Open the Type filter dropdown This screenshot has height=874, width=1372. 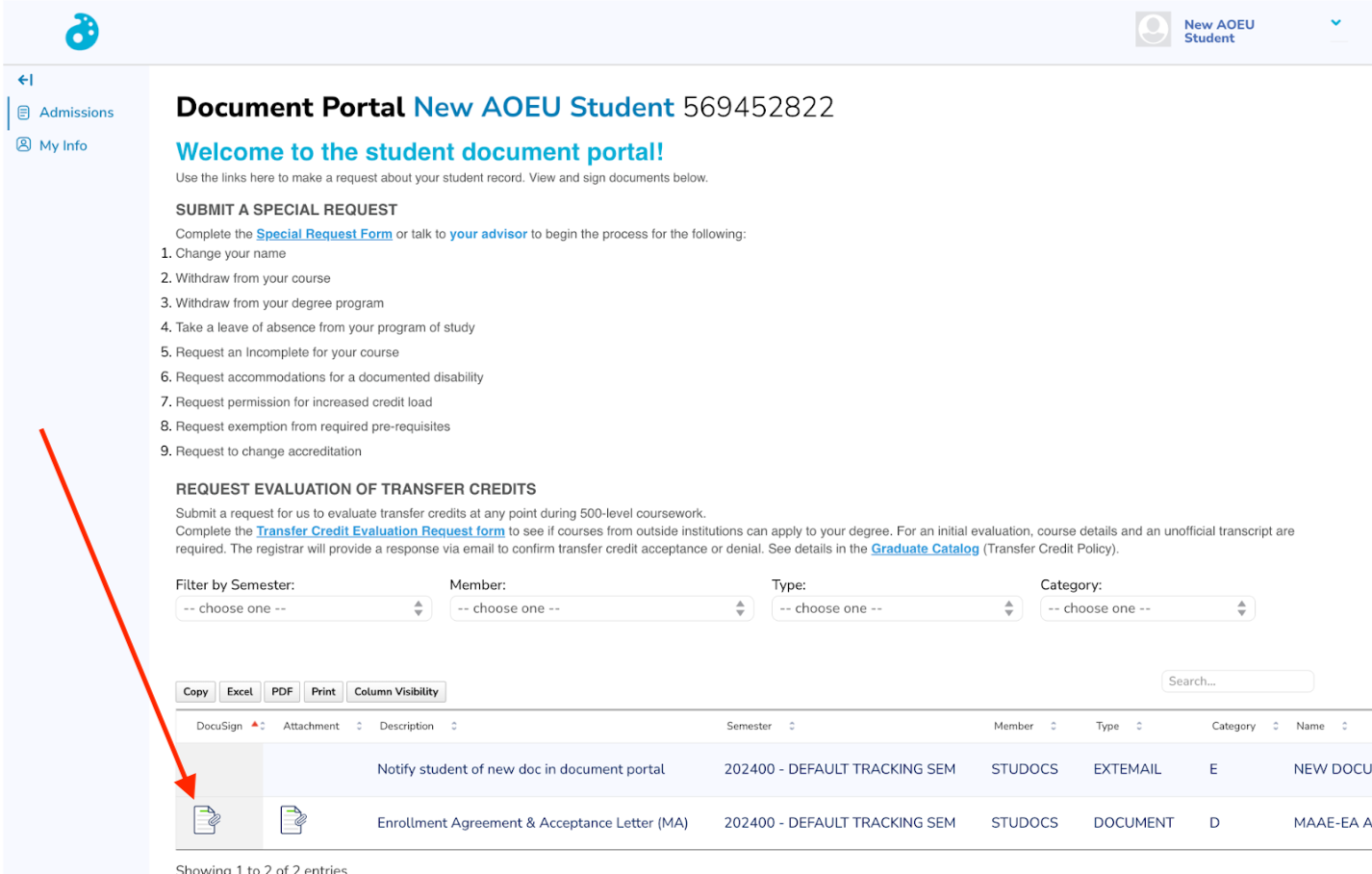click(x=897, y=608)
